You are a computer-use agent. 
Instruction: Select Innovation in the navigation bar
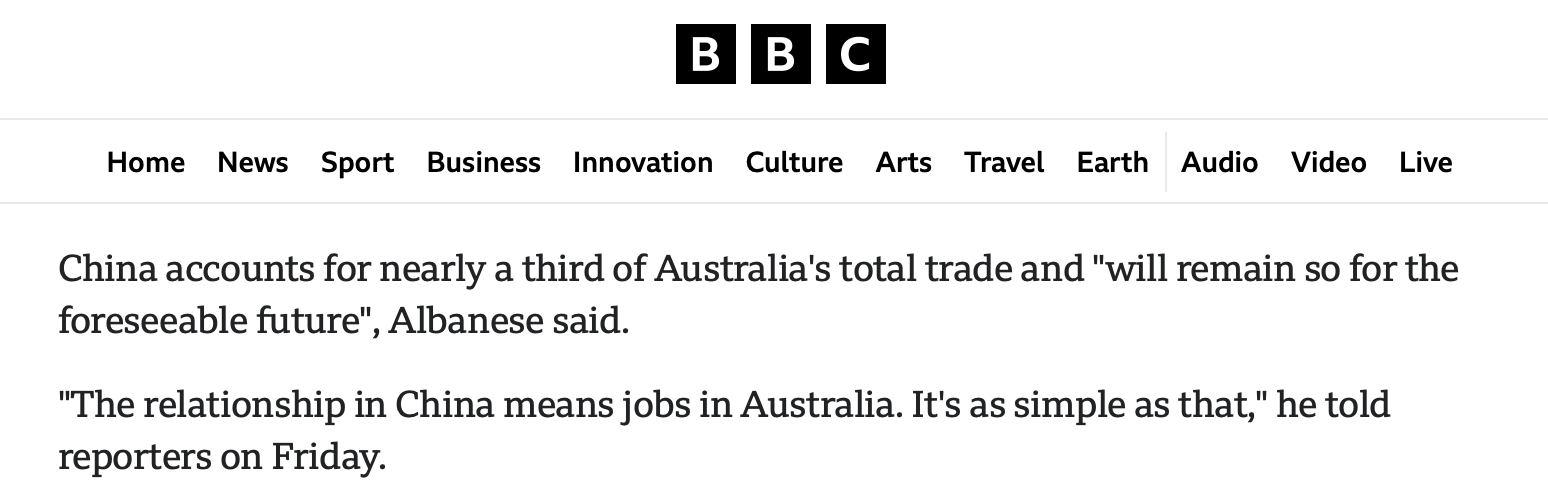(643, 162)
